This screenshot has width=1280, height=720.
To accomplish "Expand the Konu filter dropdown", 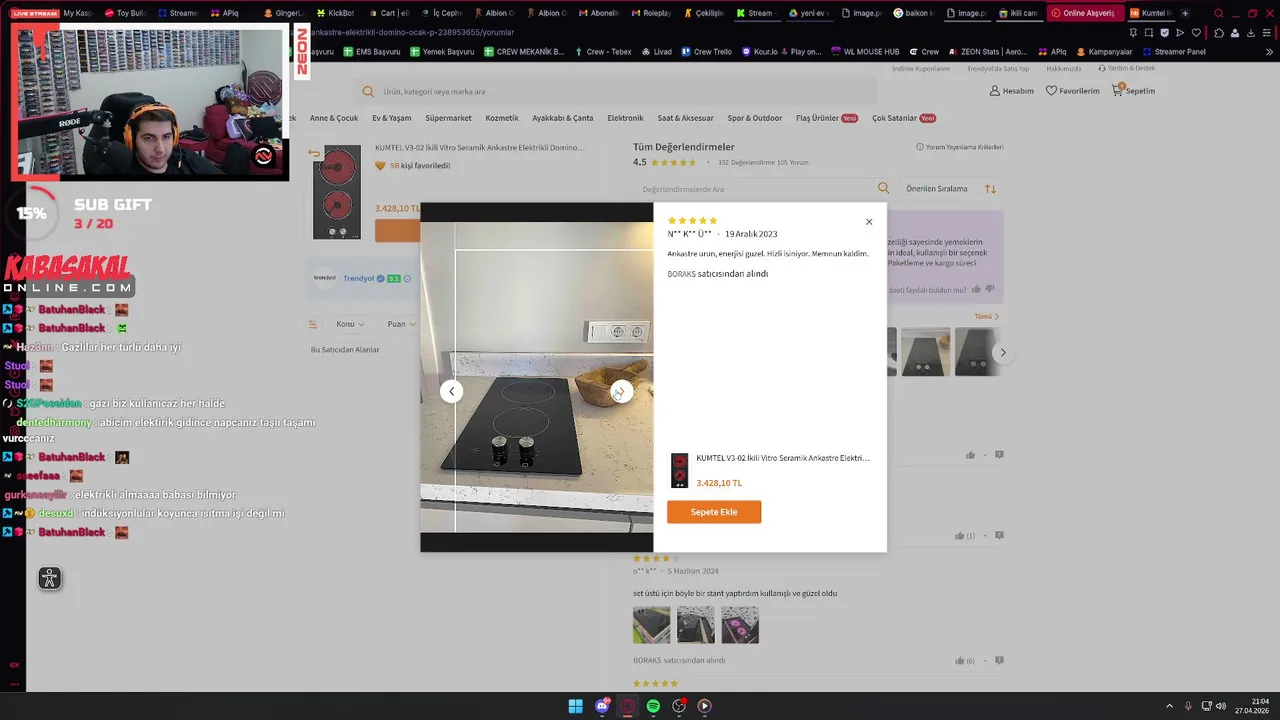I will coord(350,324).
